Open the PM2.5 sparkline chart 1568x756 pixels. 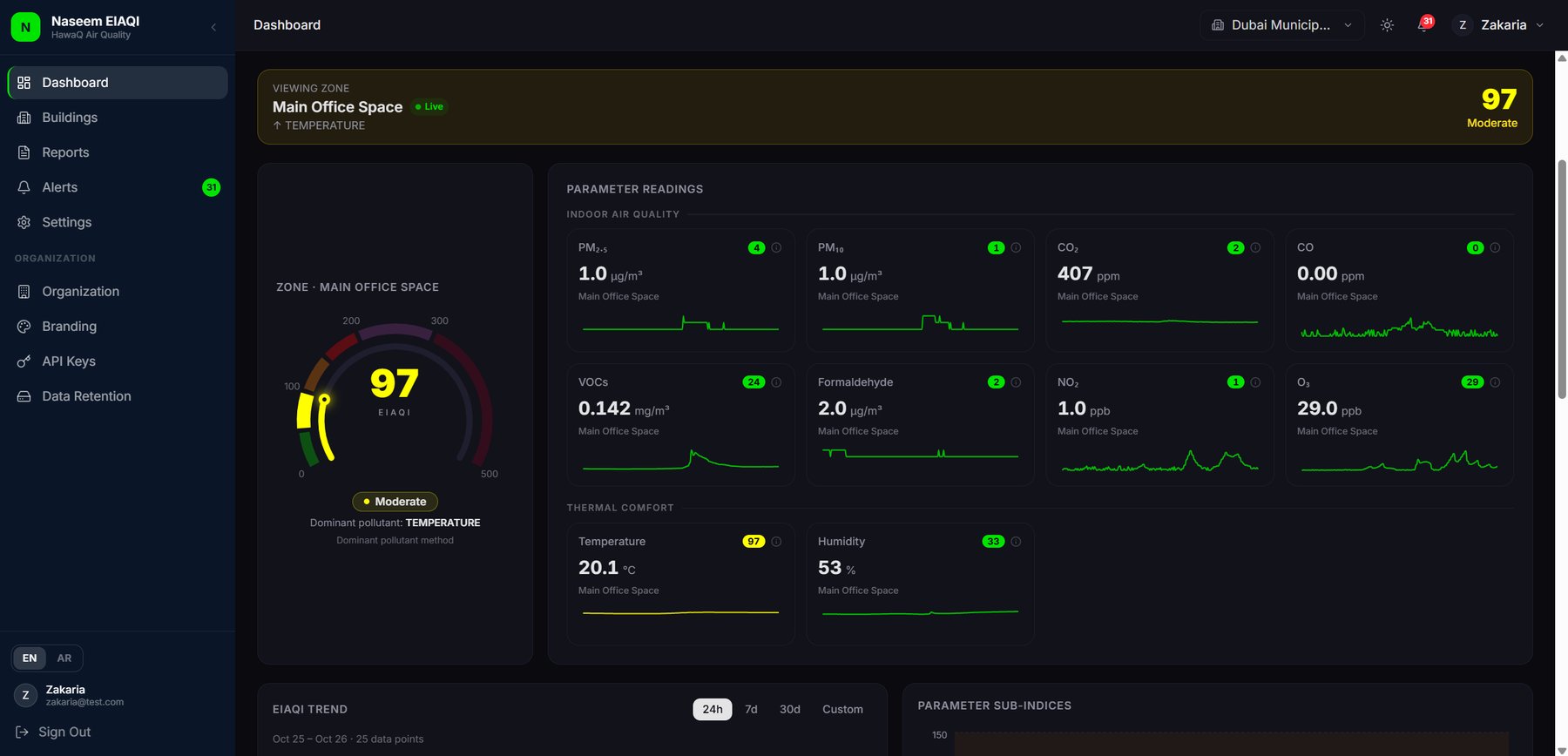pyautogui.click(x=680, y=325)
